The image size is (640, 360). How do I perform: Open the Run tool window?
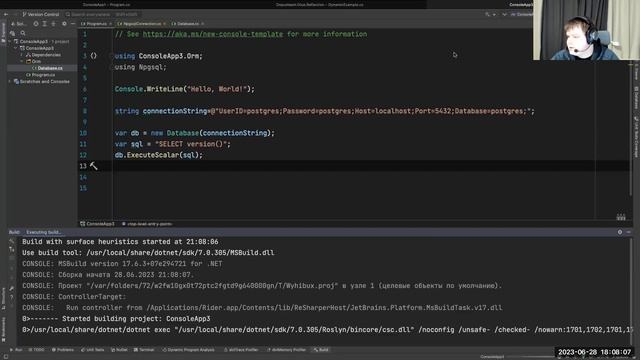pyautogui.click(x=16, y=350)
